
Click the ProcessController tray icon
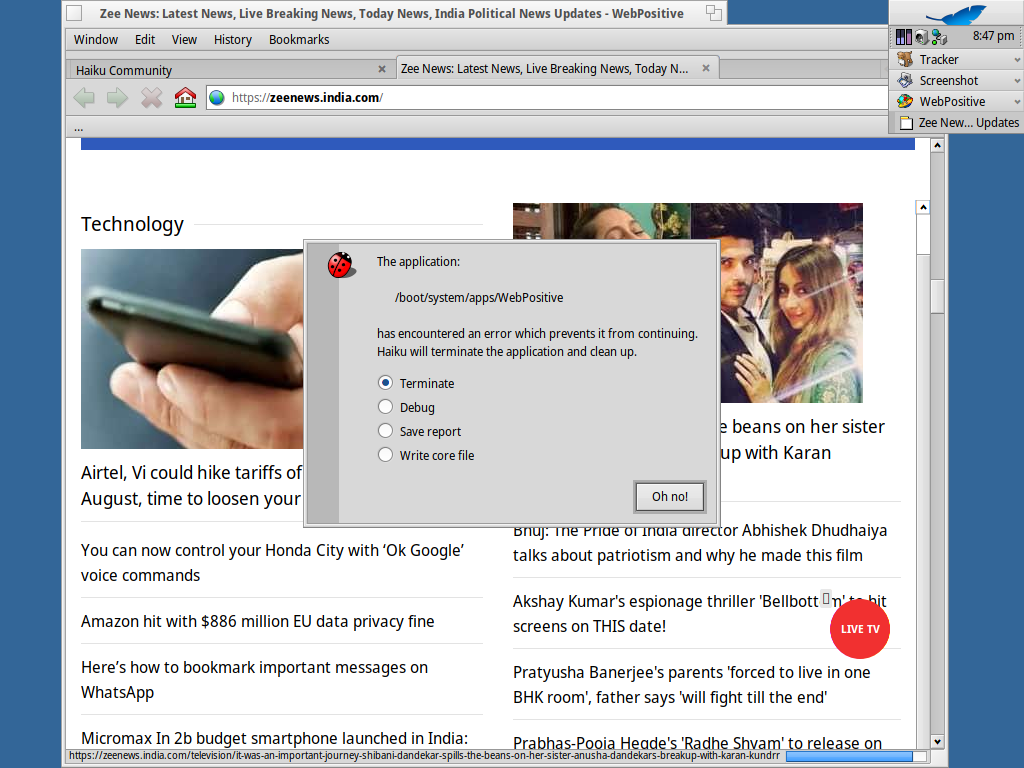[x=903, y=37]
